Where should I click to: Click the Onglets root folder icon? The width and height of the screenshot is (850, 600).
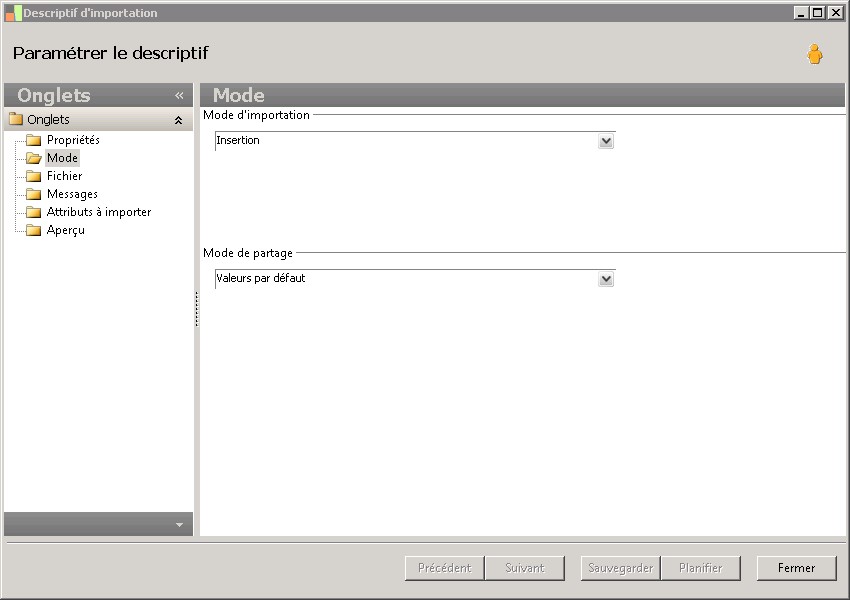(16, 119)
